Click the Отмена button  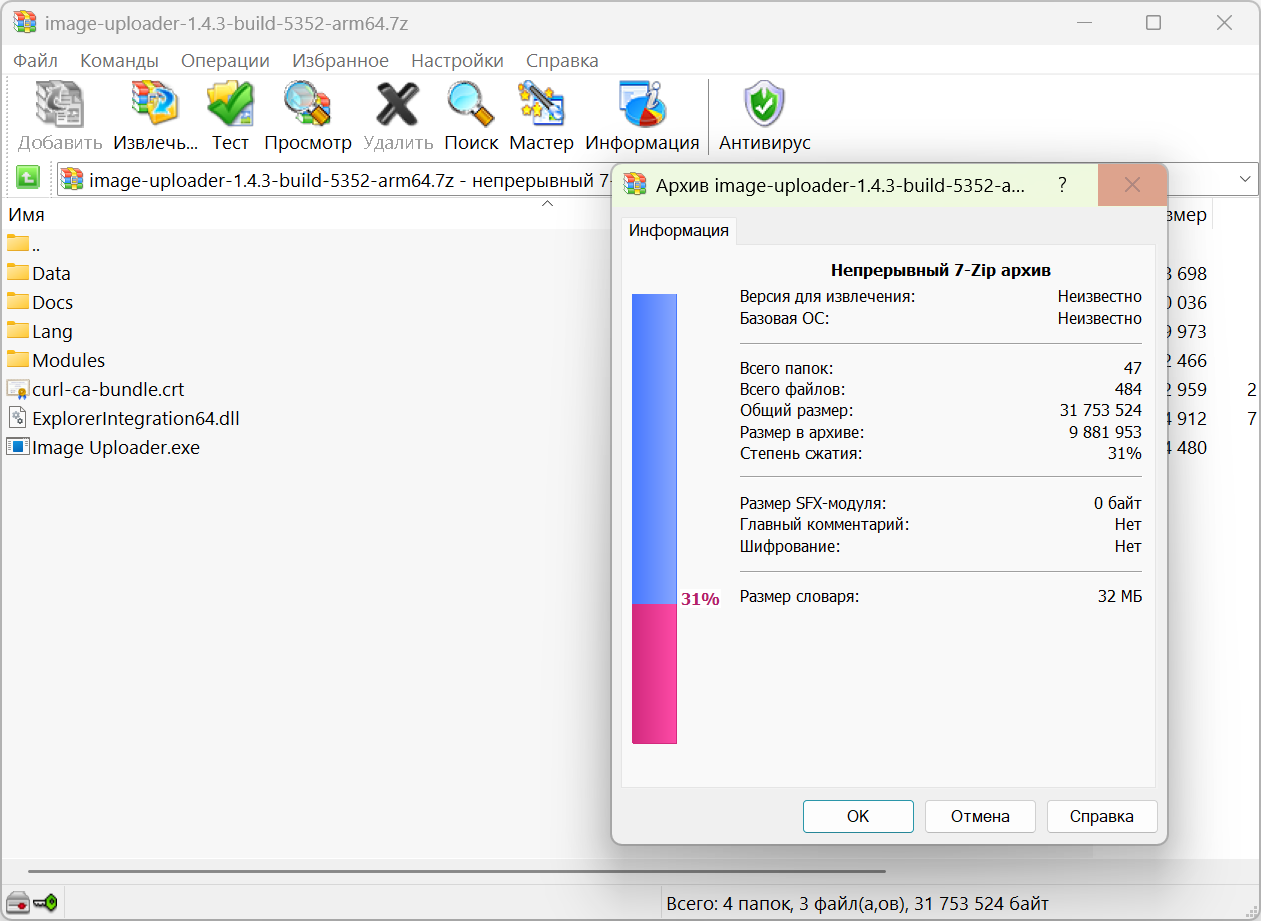(980, 816)
